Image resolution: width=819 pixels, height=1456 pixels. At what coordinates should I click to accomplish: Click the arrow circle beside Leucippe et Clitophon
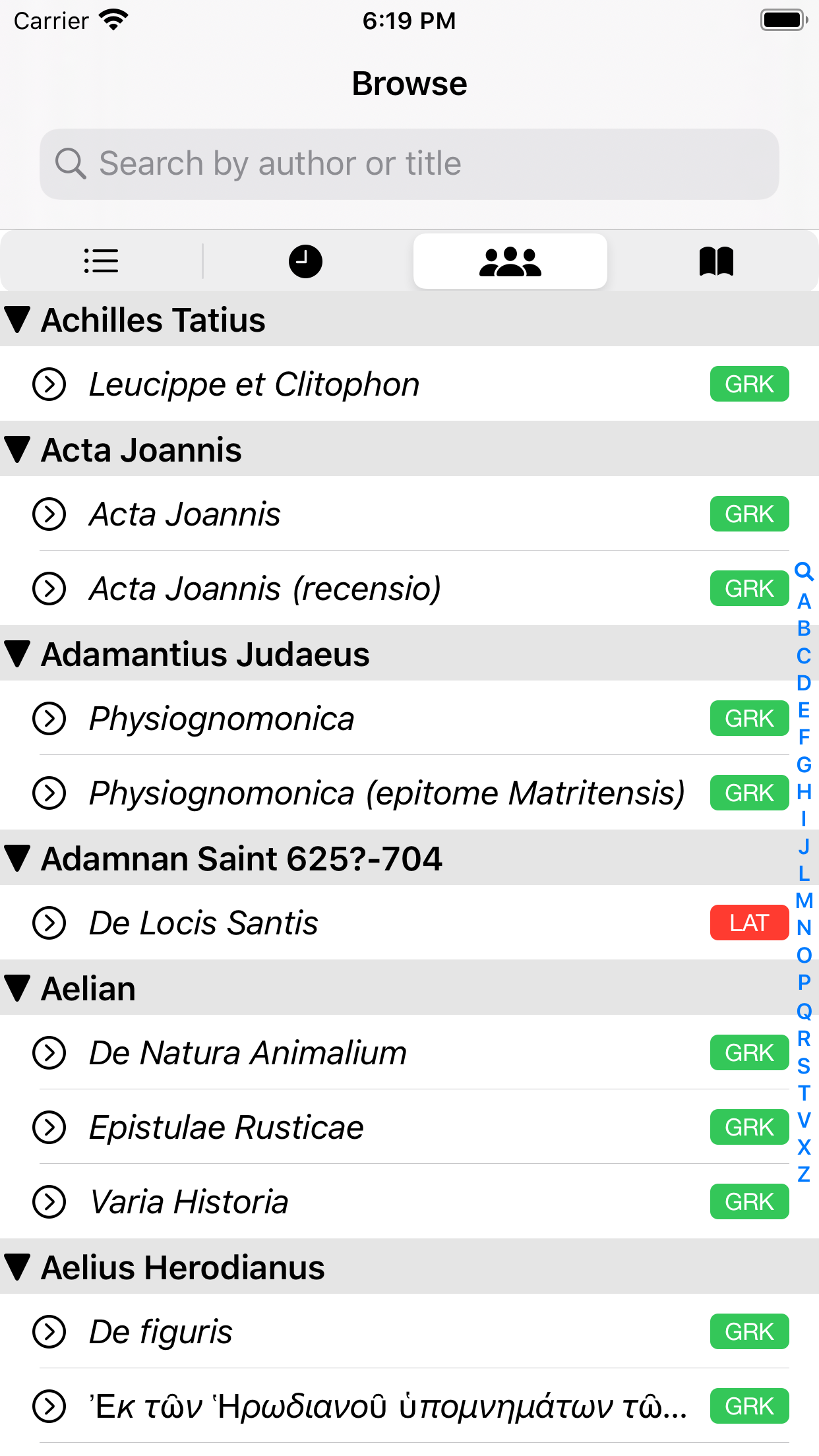tap(49, 384)
